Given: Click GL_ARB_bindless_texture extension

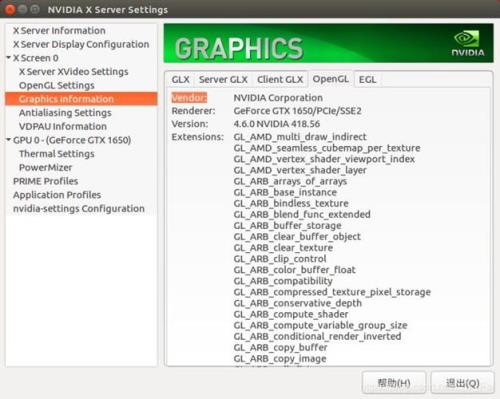Looking at the screenshot, I should point(291,203).
